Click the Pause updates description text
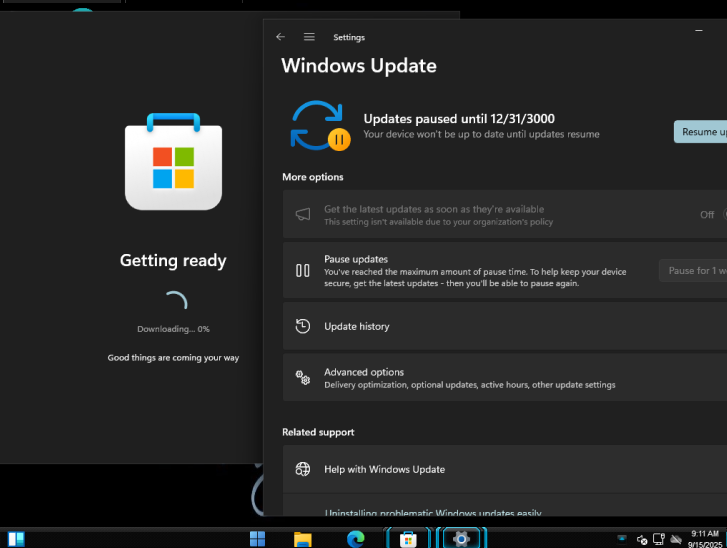Screen dimensions: 727x548 pyautogui.click(x=475, y=277)
